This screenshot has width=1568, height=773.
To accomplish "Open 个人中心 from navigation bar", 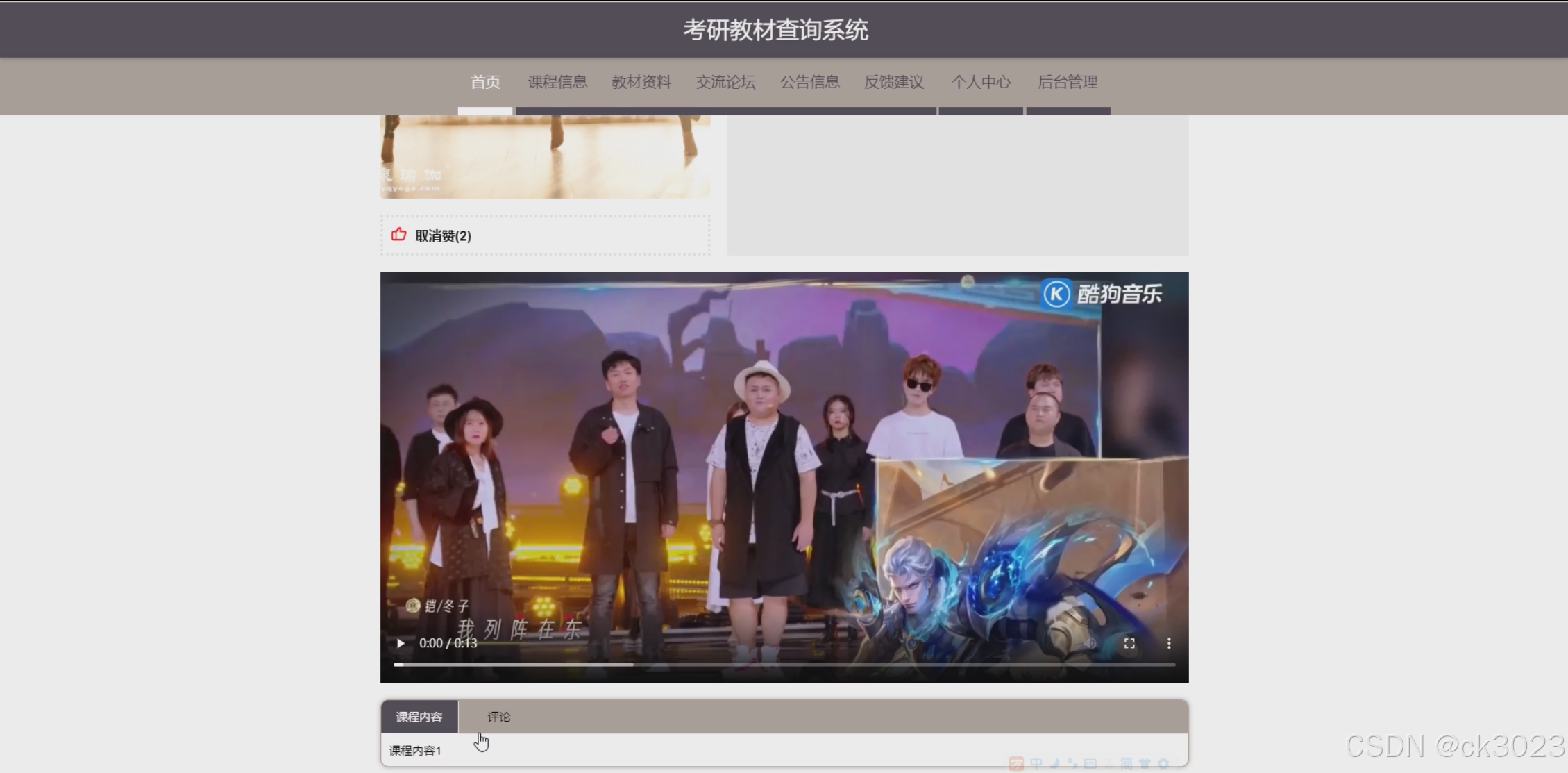I will pyautogui.click(x=980, y=82).
